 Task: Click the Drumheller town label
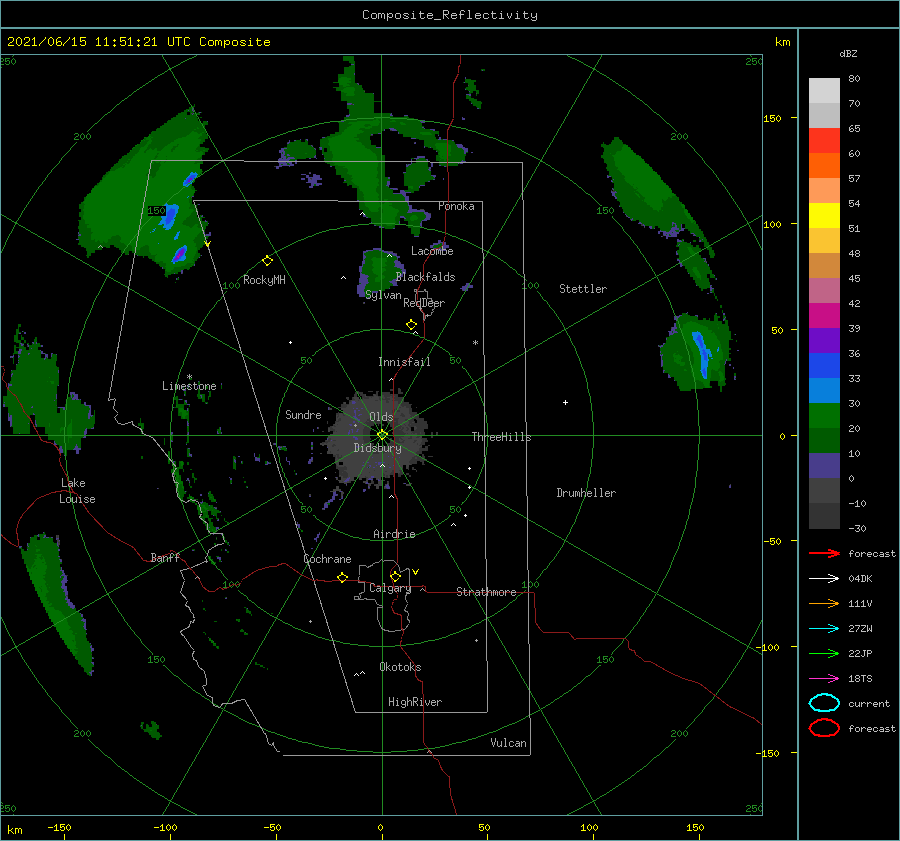tap(586, 493)
